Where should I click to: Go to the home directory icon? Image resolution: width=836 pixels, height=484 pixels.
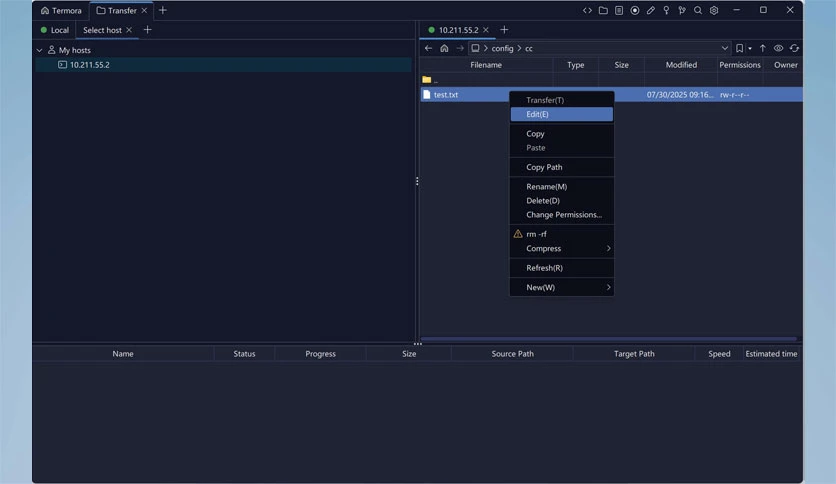tap(444, 48)
